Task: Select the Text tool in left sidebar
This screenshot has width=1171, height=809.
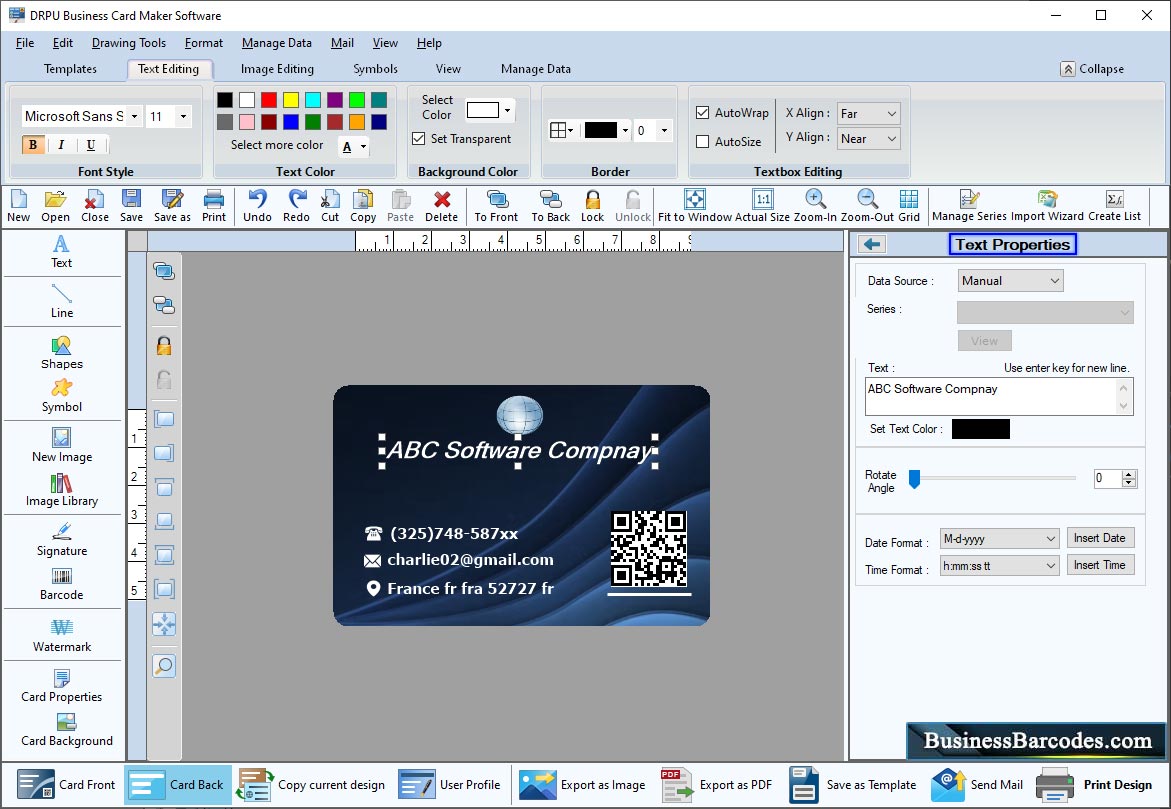Action: click(x=61, y=251)
